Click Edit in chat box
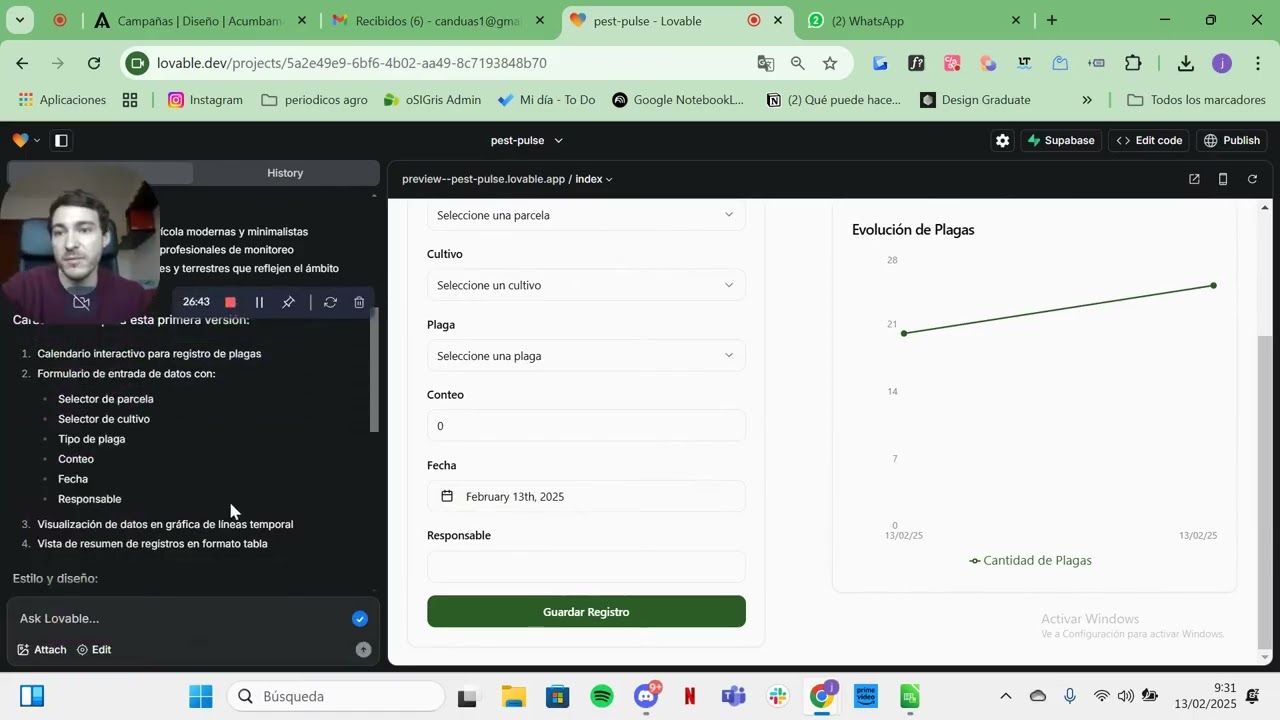This screenshot has height=720, width=1280. (x=94, y=650)
